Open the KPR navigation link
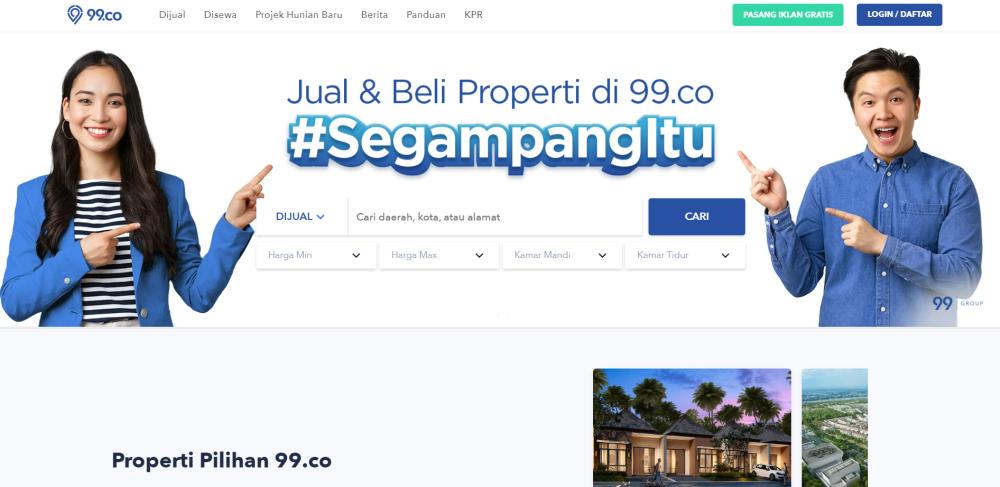 click(474, 15)
